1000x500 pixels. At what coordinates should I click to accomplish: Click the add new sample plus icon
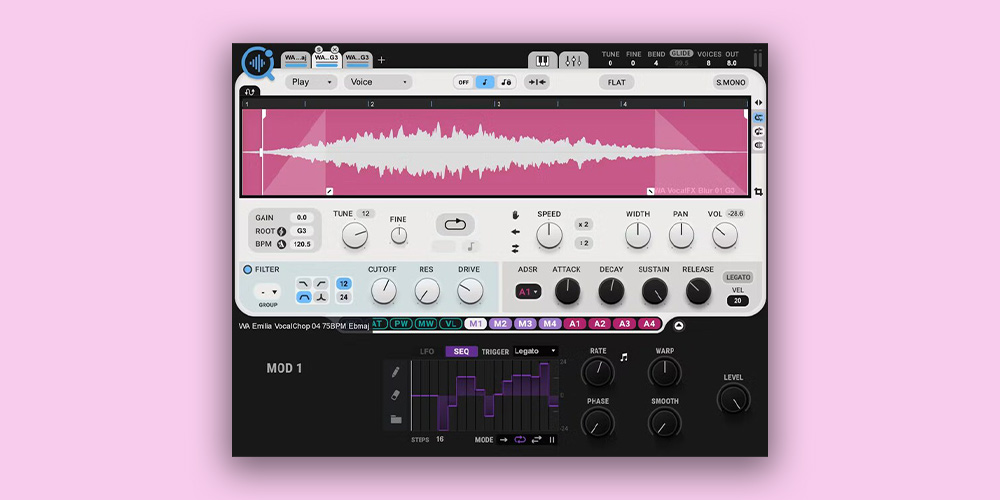coord(381,60)
